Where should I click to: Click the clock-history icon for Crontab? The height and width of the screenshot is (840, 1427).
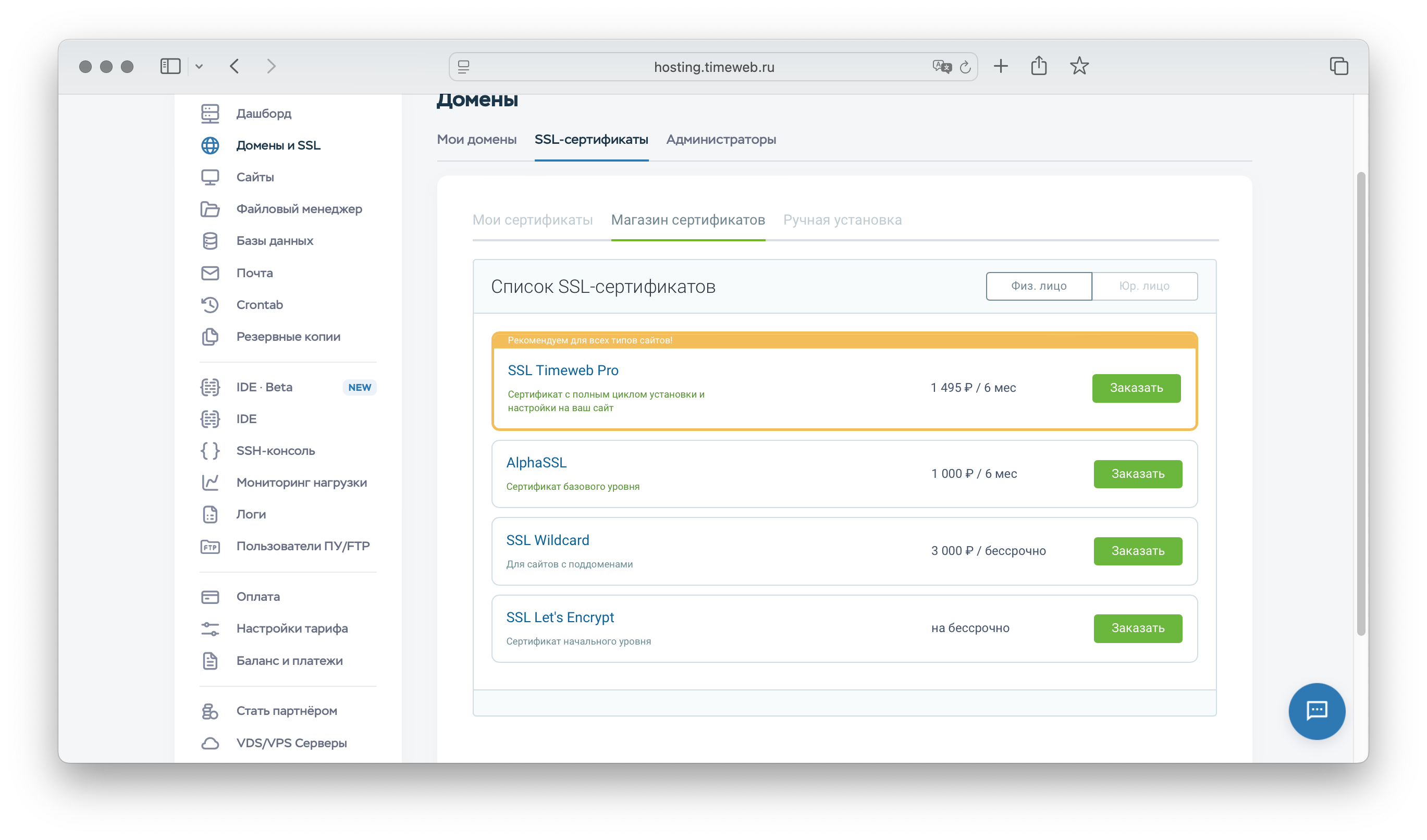210,304
